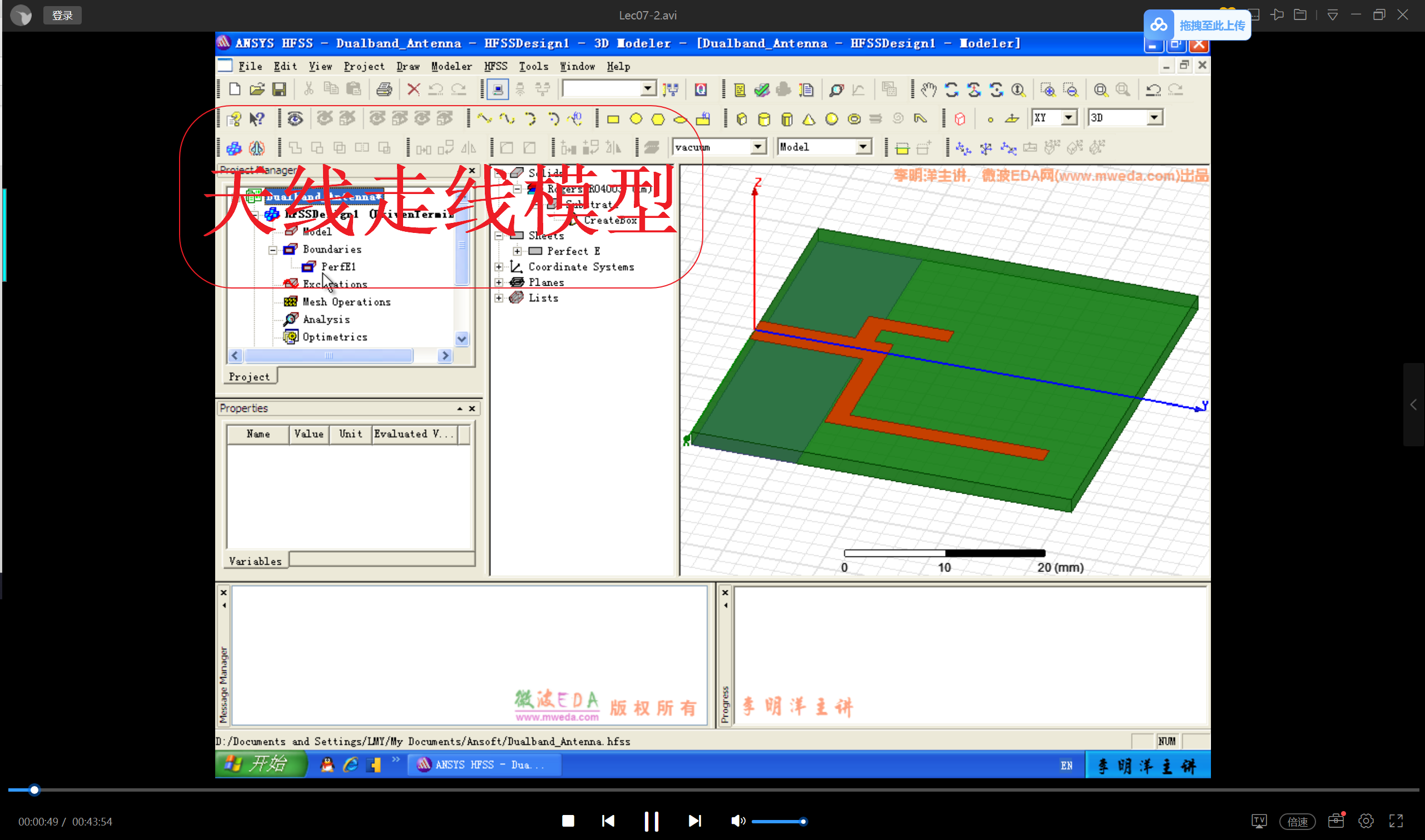Click the red Delete X icon

(x=414, y=90)
